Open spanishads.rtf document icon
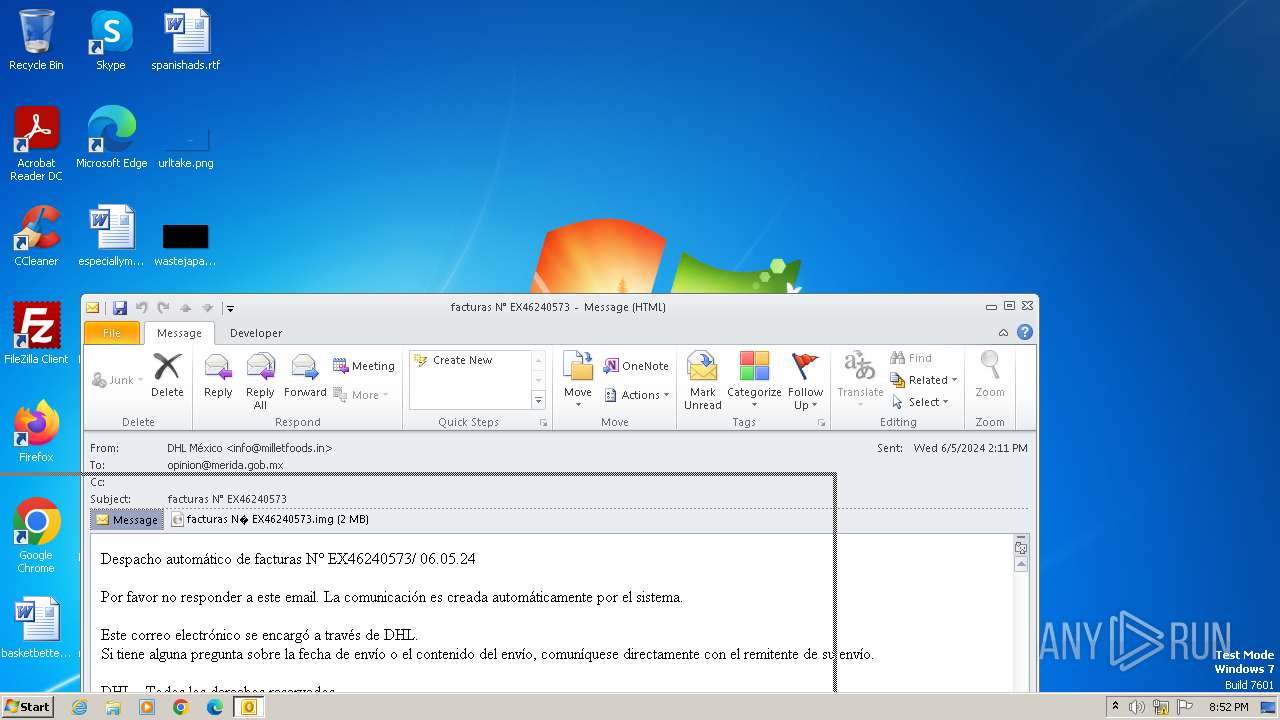 pos(186,40)
